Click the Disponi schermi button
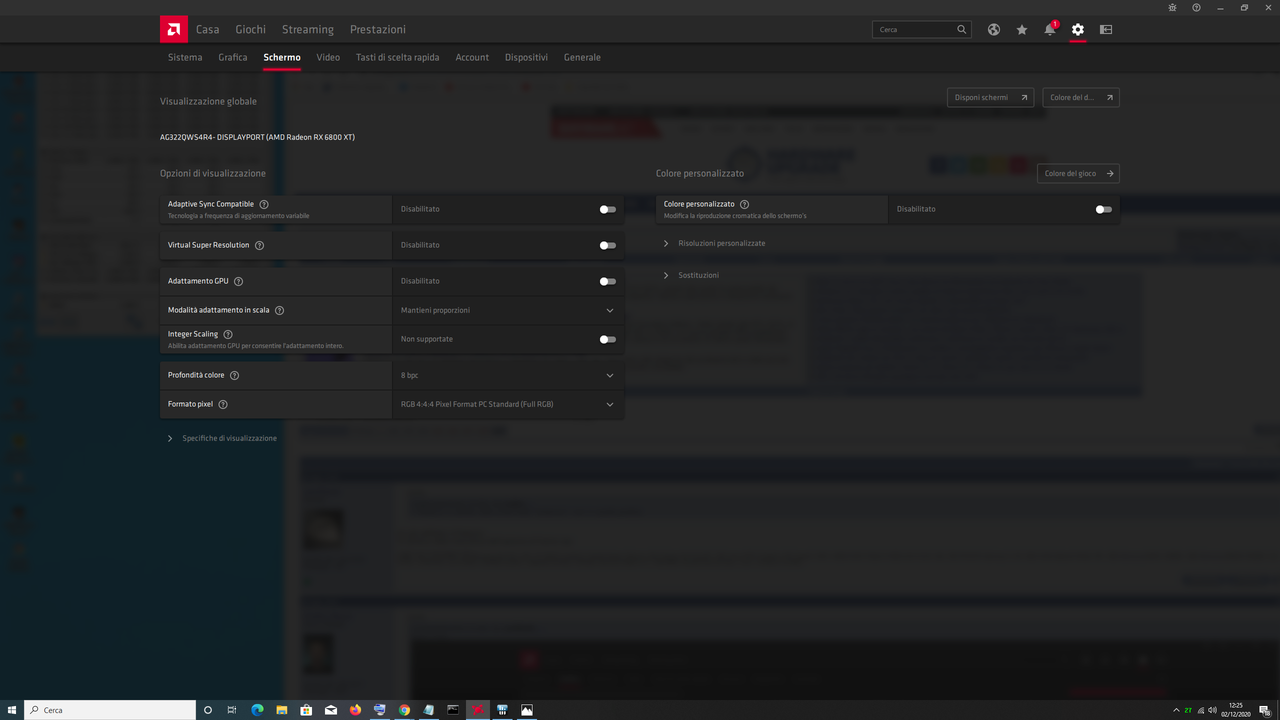1280x720 pixels. 989,97
